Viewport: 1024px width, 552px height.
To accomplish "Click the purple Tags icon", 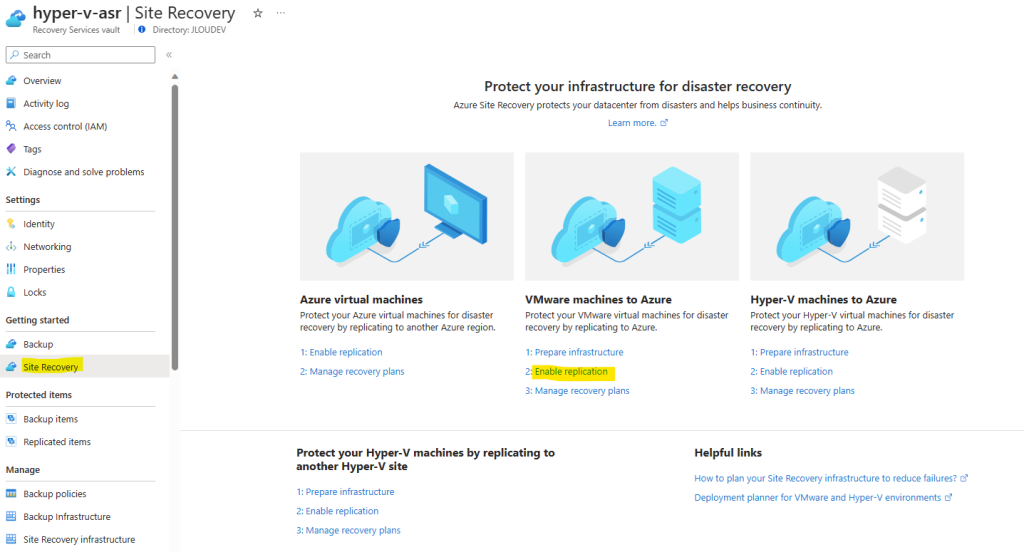I will (11, 149).
